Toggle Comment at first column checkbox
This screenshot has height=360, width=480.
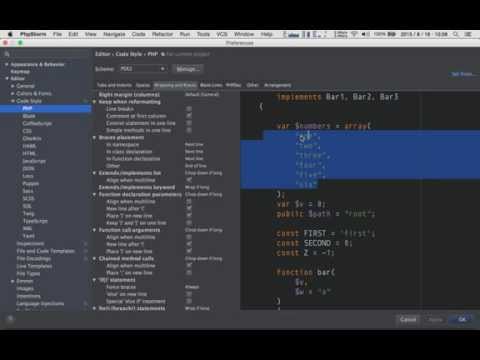[189, 116]
